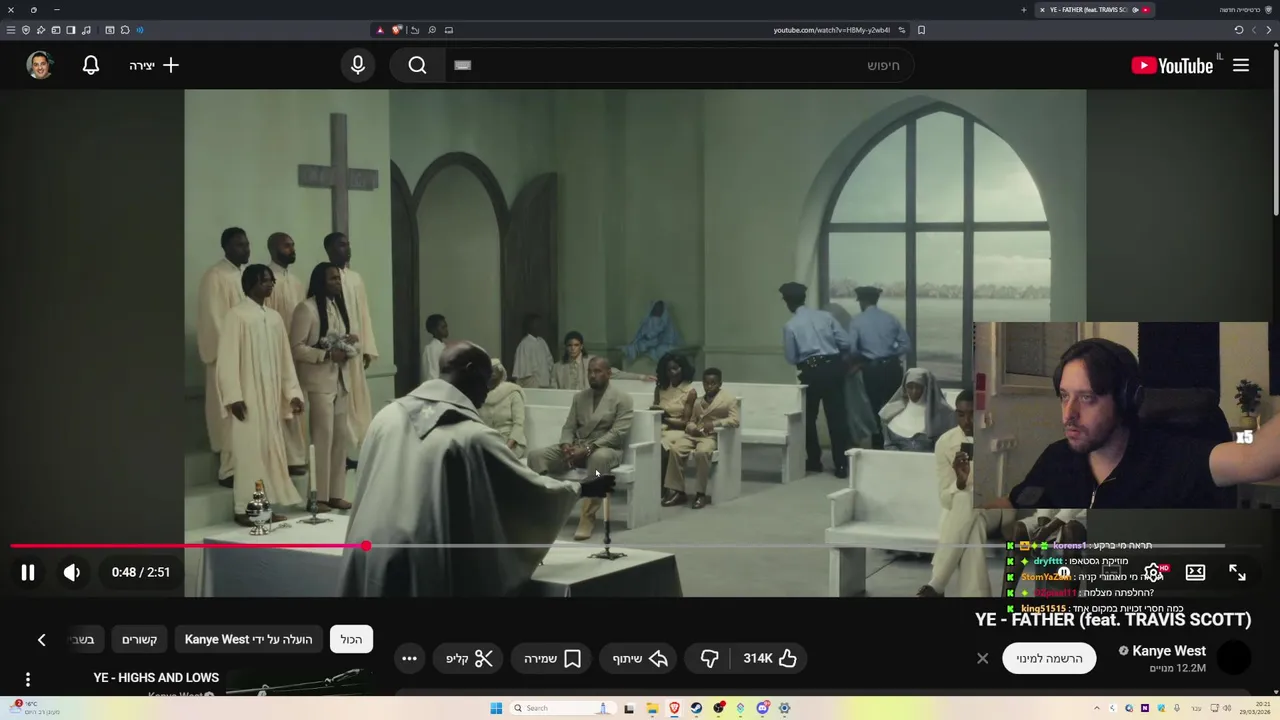Dislike the video with thumbs down
Image resolution: width=1280 pixels, height=720 pixels.
tap(709, 658)
